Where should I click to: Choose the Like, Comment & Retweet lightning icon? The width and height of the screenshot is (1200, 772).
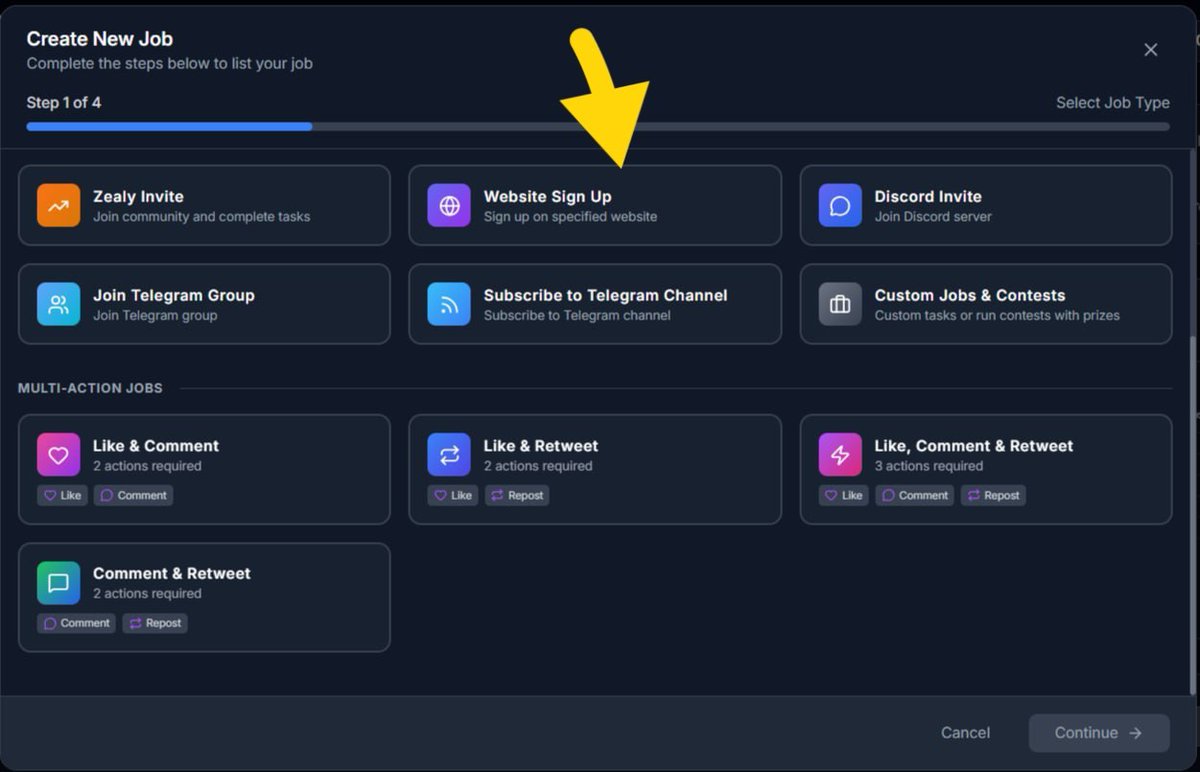(x=840, y=455)
